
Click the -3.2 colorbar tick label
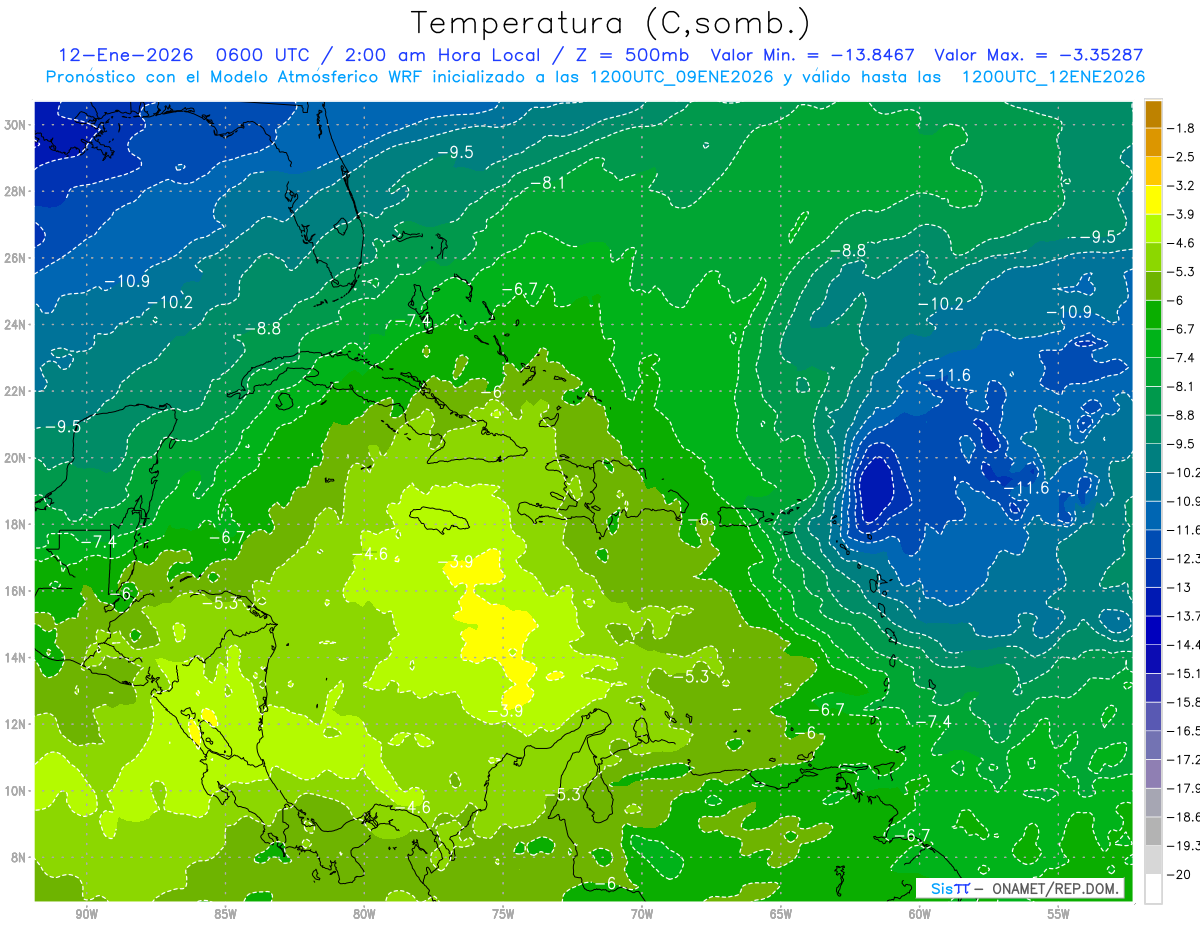[1182, 186]
